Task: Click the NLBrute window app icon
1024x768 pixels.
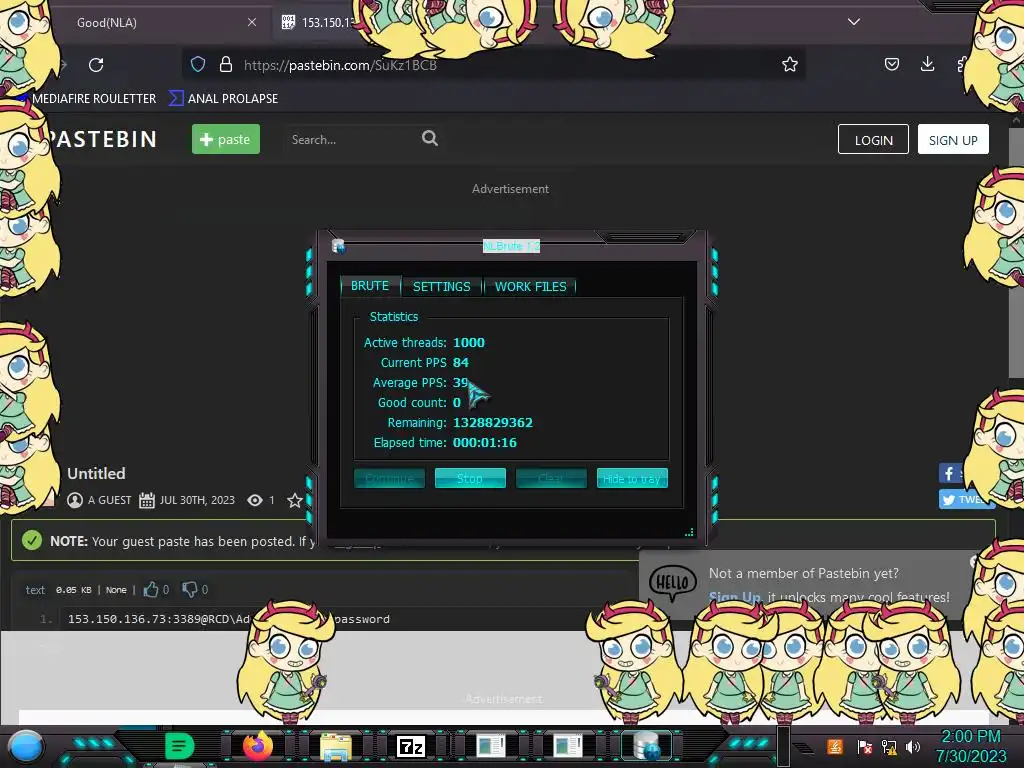Action: tap(338, 246)
